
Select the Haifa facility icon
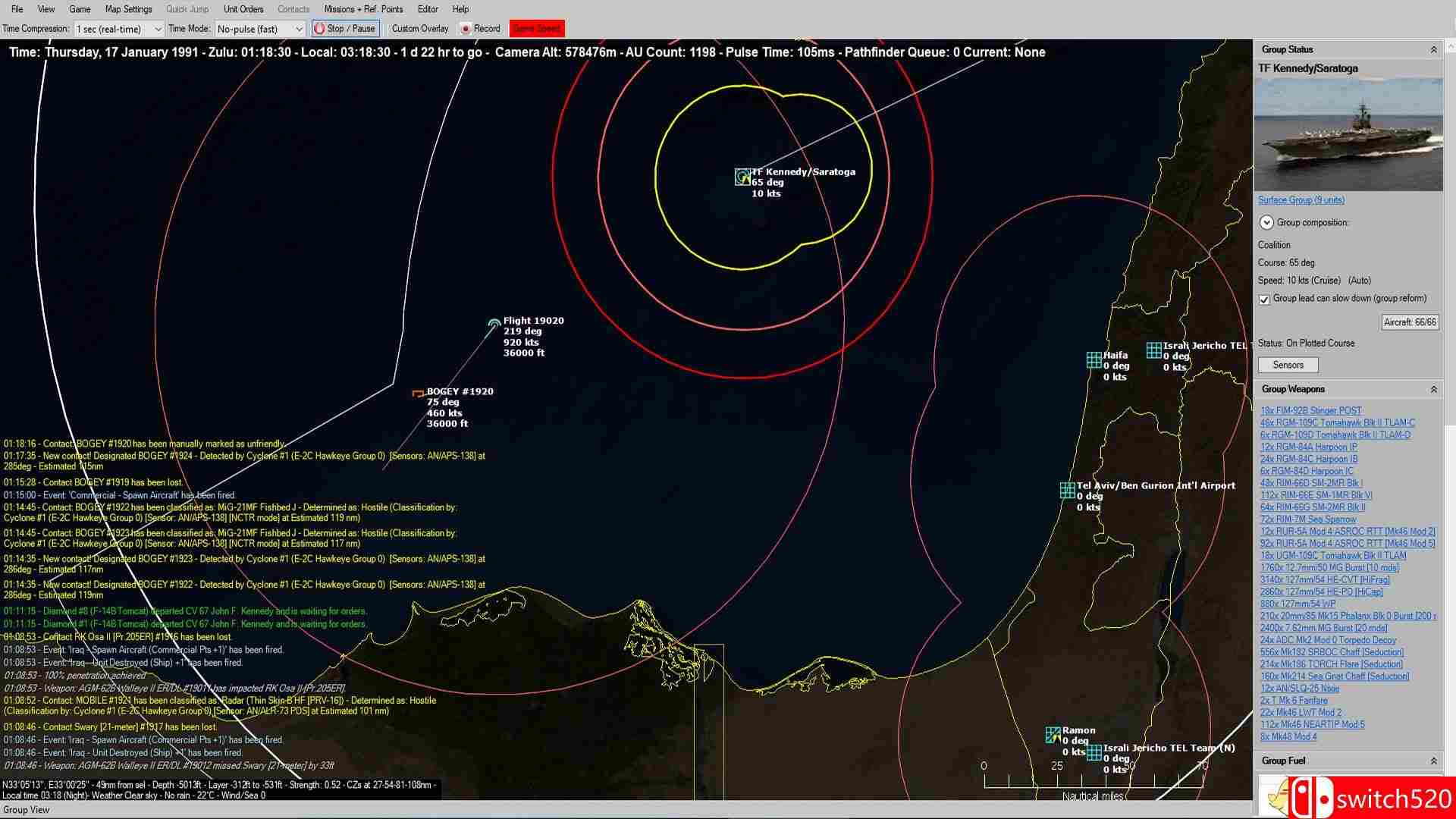coord(1094,359)
